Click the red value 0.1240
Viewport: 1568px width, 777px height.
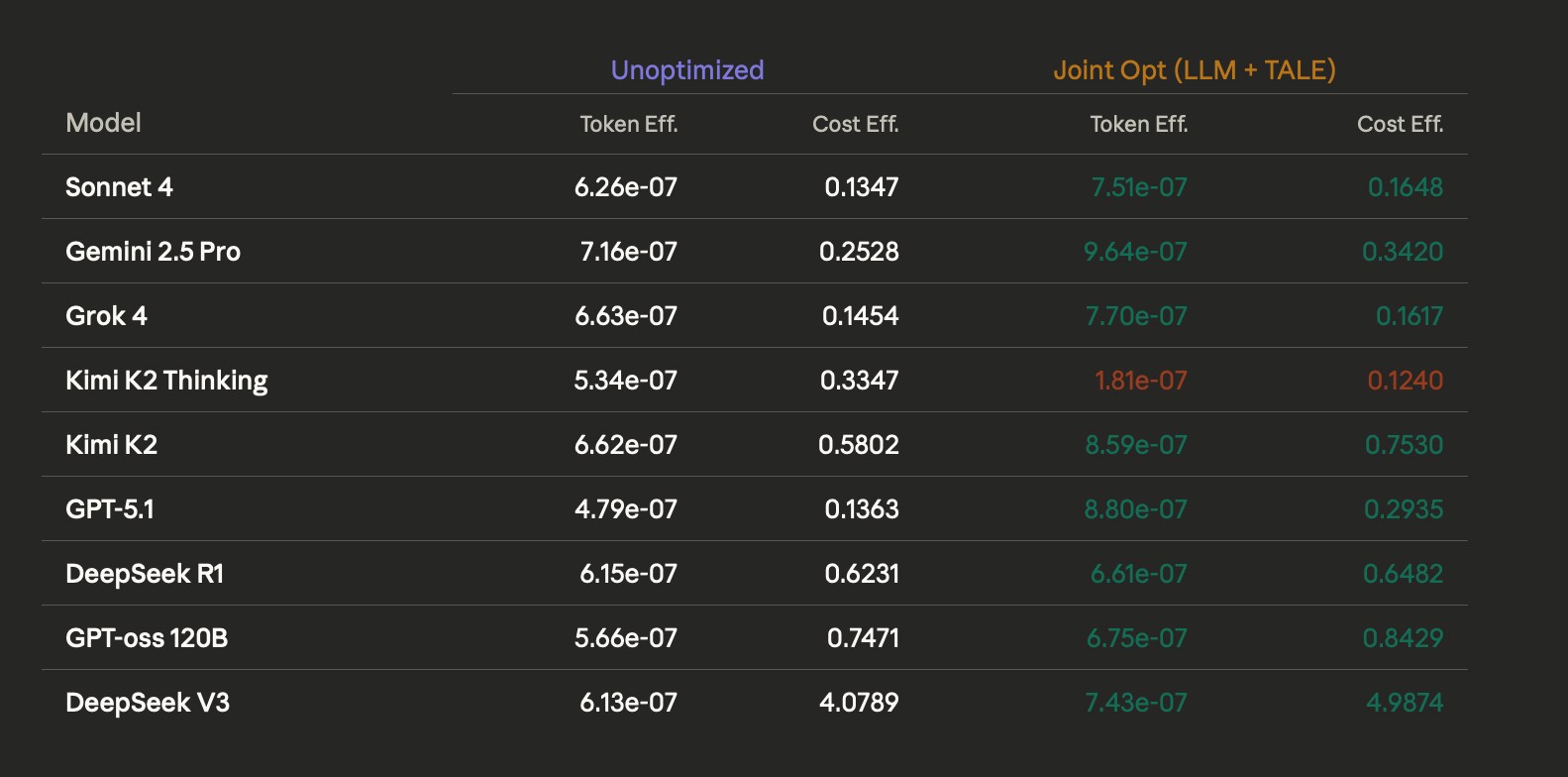click(x=1406, y=381)
